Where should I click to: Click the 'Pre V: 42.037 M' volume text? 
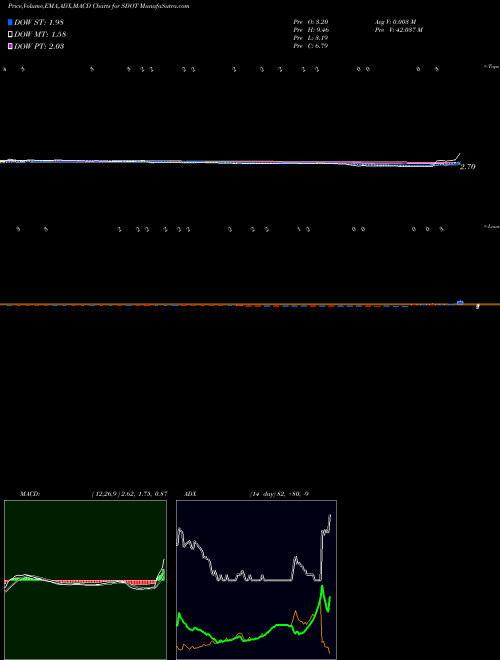(x=399, y=30)
